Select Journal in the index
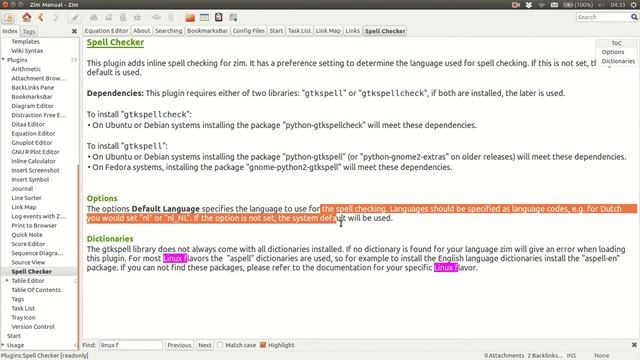 tap(22, 189)
